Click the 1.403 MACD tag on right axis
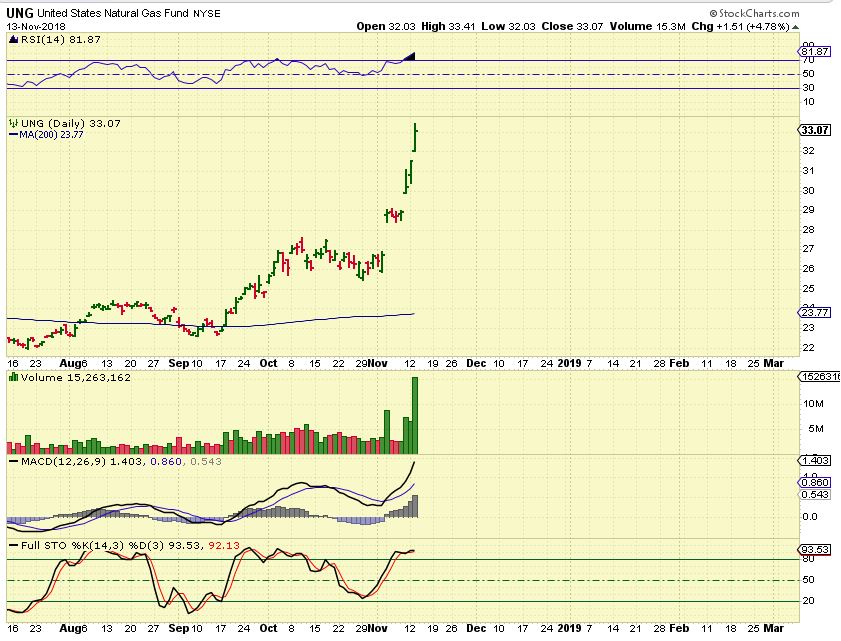 [815, 461]
